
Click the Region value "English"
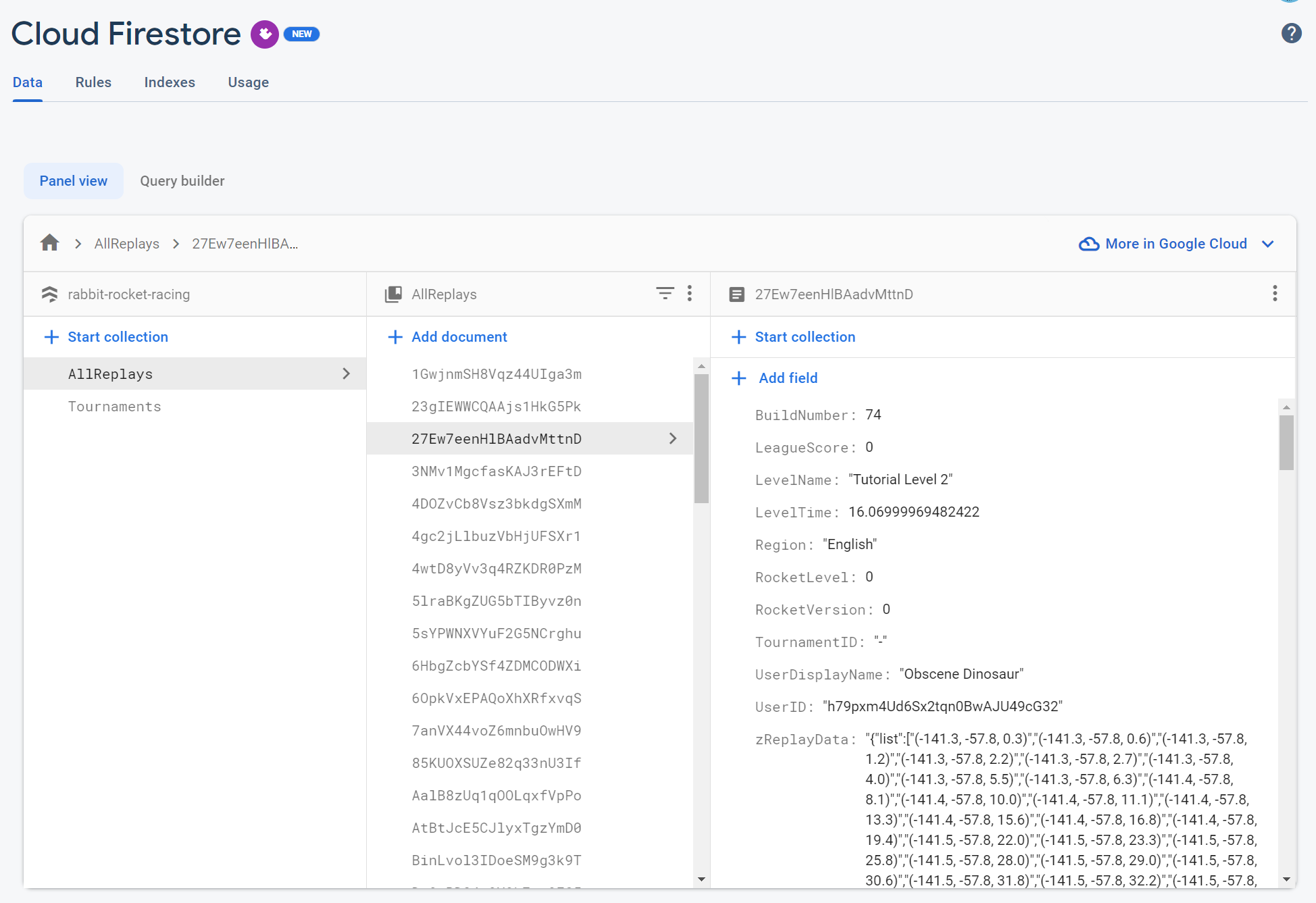click(x=850, y=544)
